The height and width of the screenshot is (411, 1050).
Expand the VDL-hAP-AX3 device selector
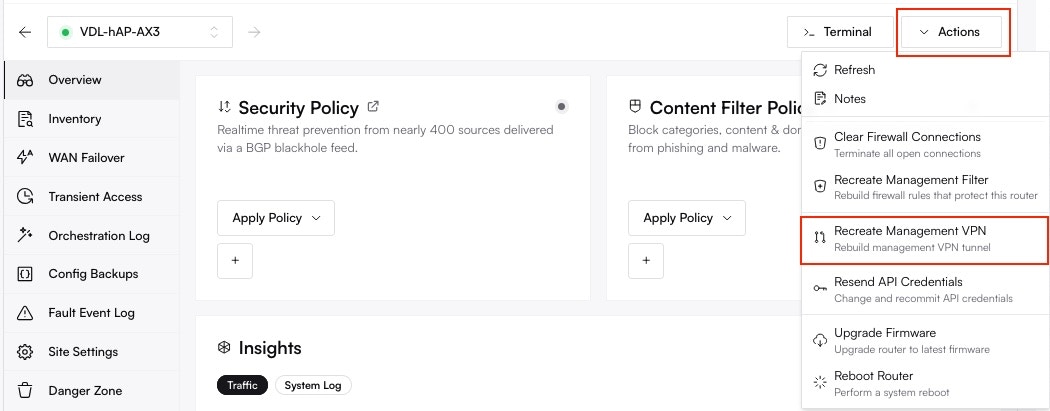(140, 32)
